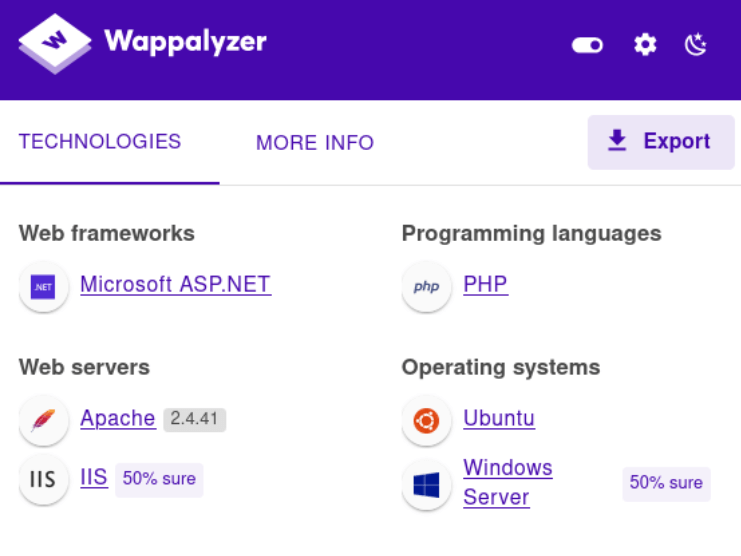This screenshot has height=556, width=741.
Task: Open the Microsoft ASP.NET link
Action: tap(175, 284)
